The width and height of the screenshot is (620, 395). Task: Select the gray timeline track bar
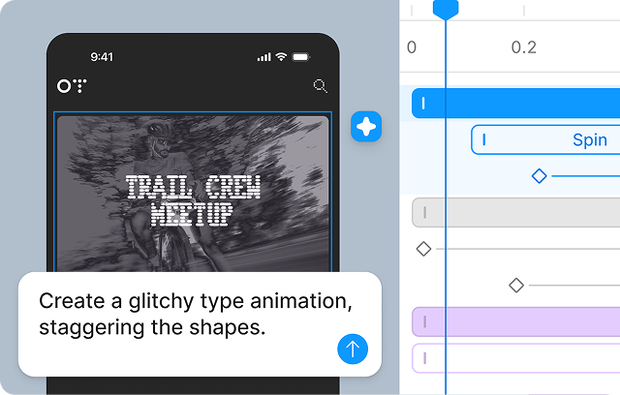pos(516,213)
